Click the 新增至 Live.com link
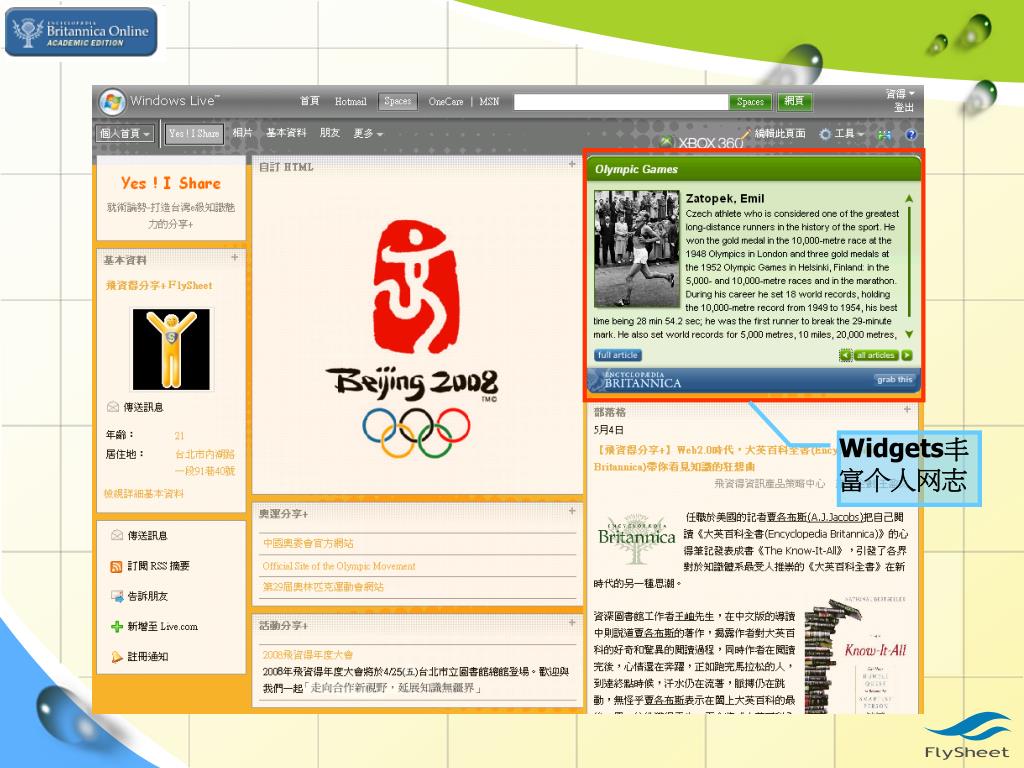 [163, 627]
